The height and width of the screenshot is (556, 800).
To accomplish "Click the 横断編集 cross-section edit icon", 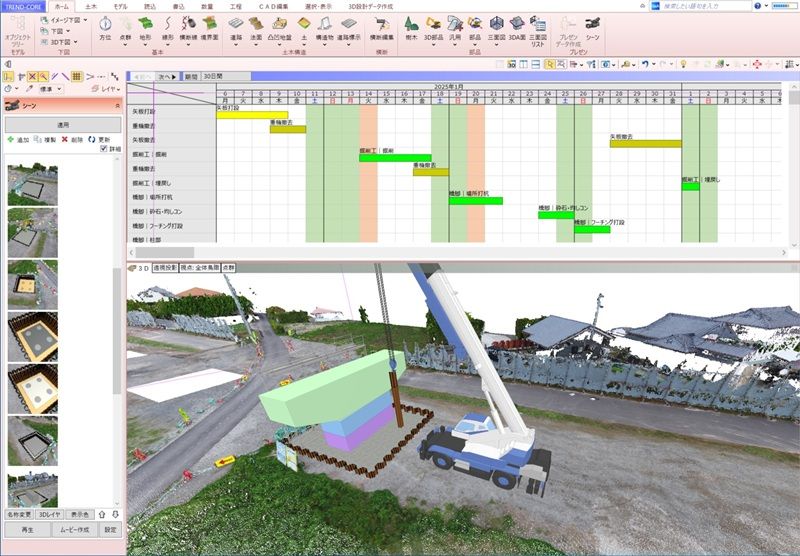I will 380,27.
